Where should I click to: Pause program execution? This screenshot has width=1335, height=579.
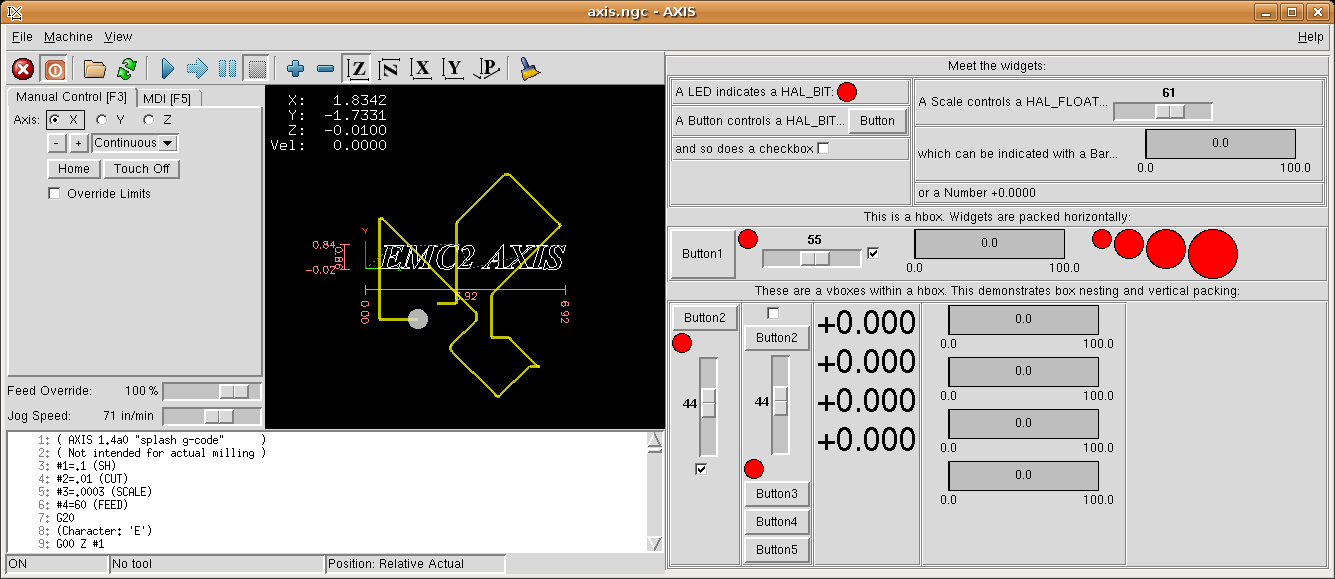(x=225, y=68)
